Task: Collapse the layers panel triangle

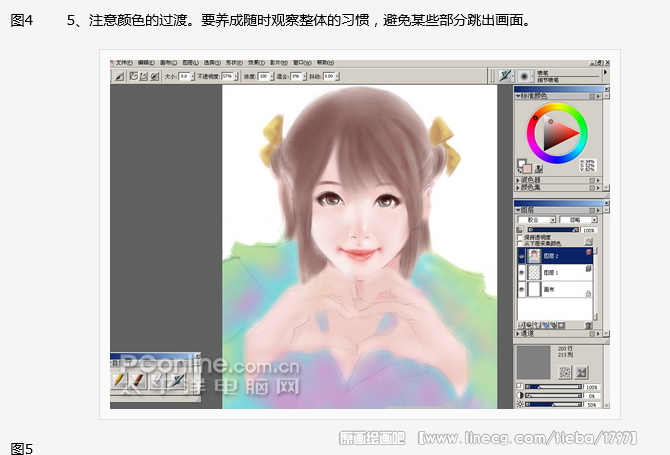Action: (518, 210)
